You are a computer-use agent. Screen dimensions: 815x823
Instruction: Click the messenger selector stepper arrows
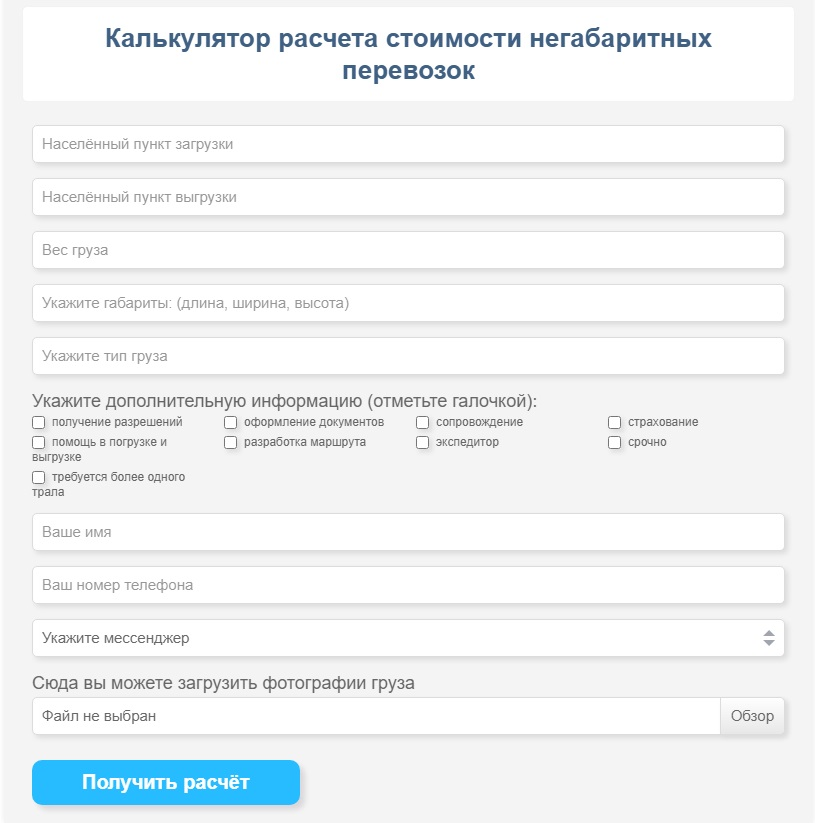[769, 637]
